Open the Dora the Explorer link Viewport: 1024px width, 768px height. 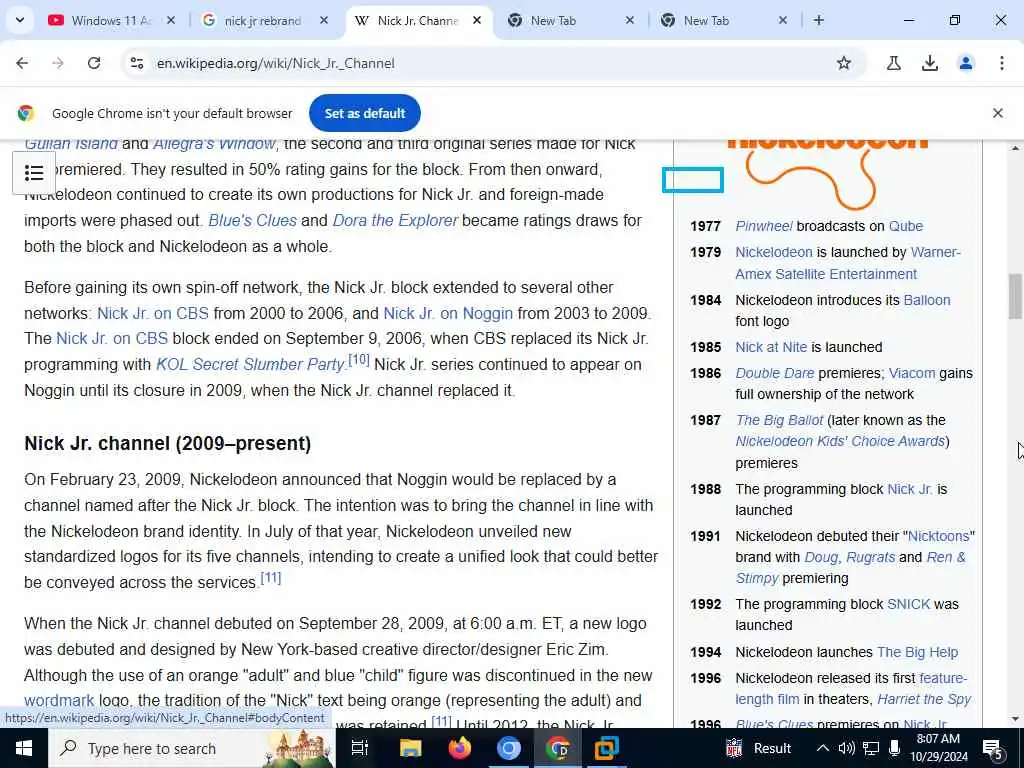pos(395,221)
